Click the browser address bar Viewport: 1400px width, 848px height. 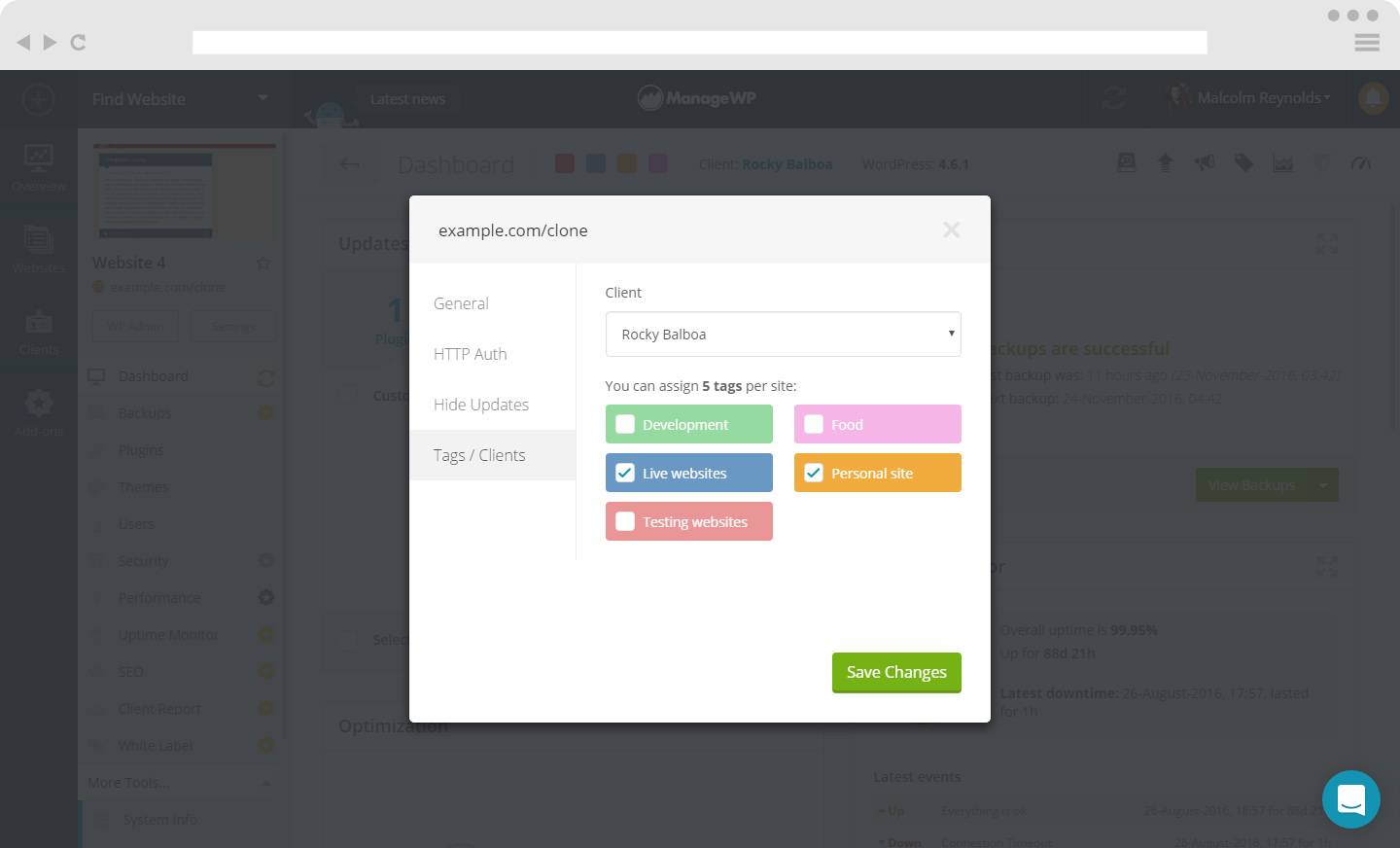click(x=700, y=42)
